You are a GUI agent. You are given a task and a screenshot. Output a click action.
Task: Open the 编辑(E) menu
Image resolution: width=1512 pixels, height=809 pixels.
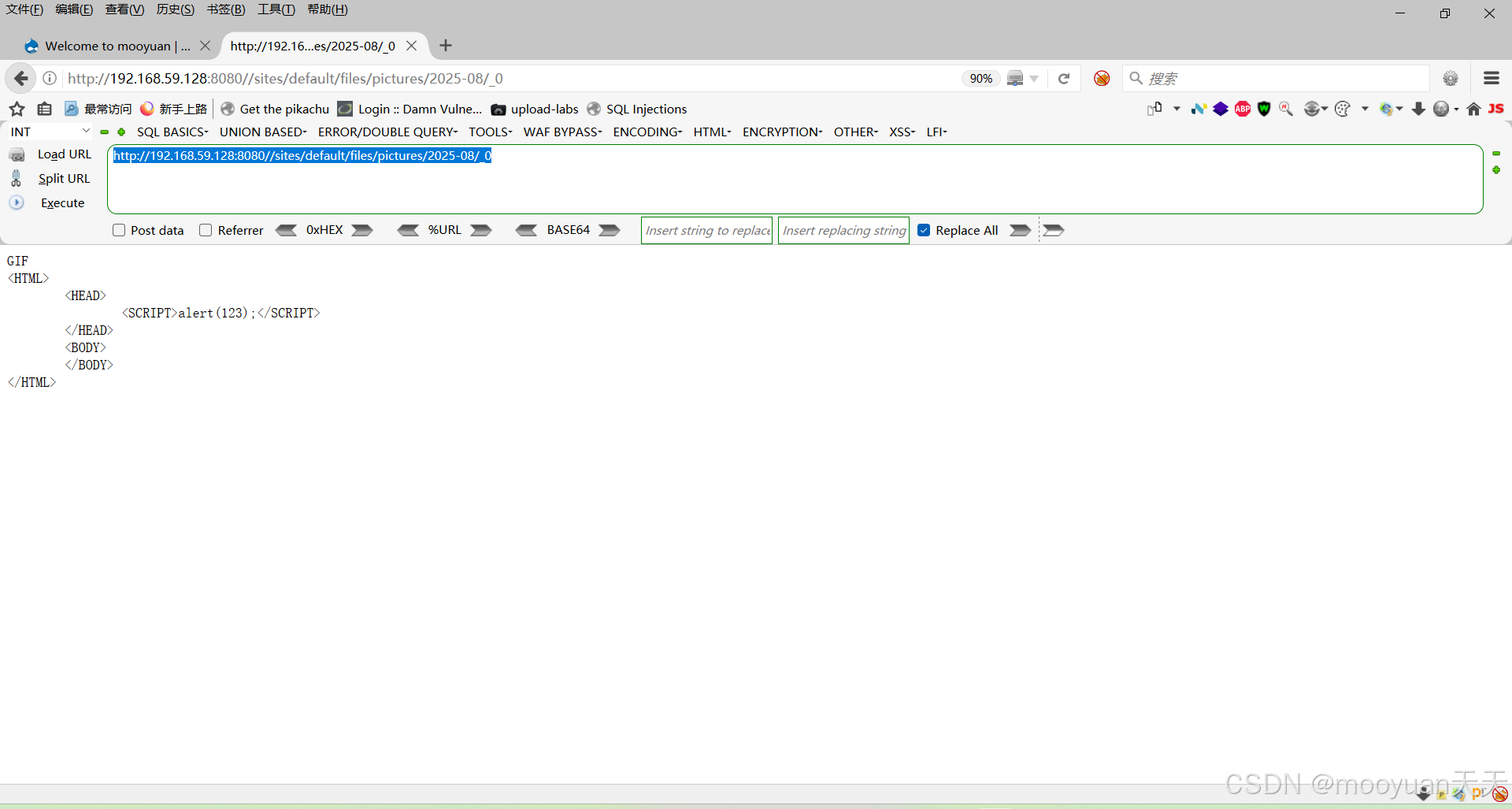click(x=74, y=9)
